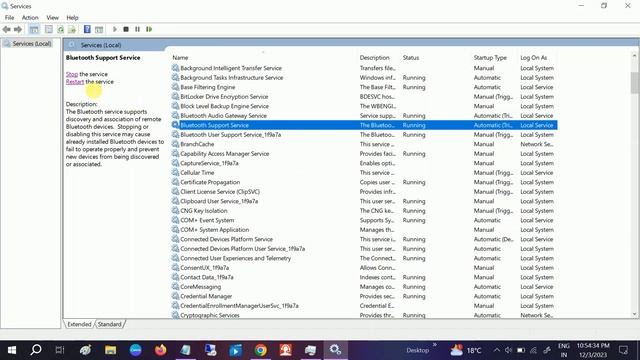Select CNG Key Isolation service
Screen dimensions: 640x360
[364, 211]
